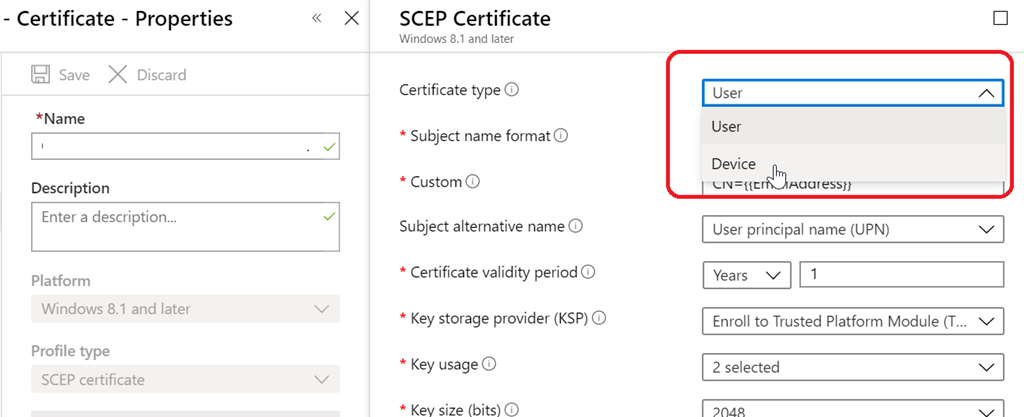Click the Certificate validity period info icon
The image size is (1024, 417).
[588, 272]
